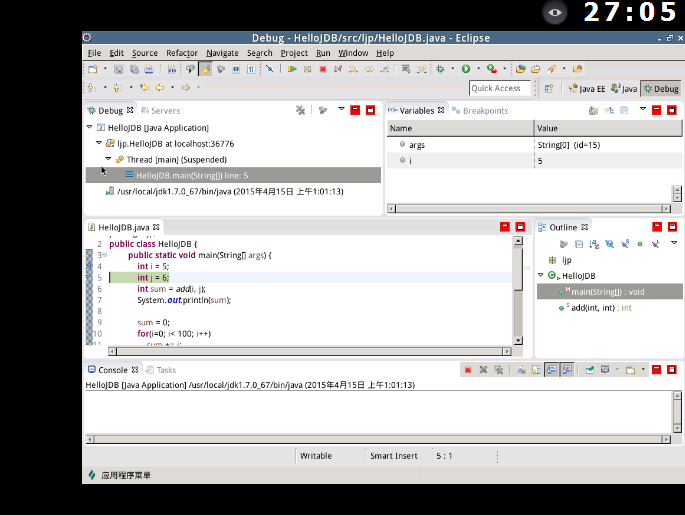Switch to the Breakpoints tab
Viewport: 685px width, 516px height.
coord(480,111)
